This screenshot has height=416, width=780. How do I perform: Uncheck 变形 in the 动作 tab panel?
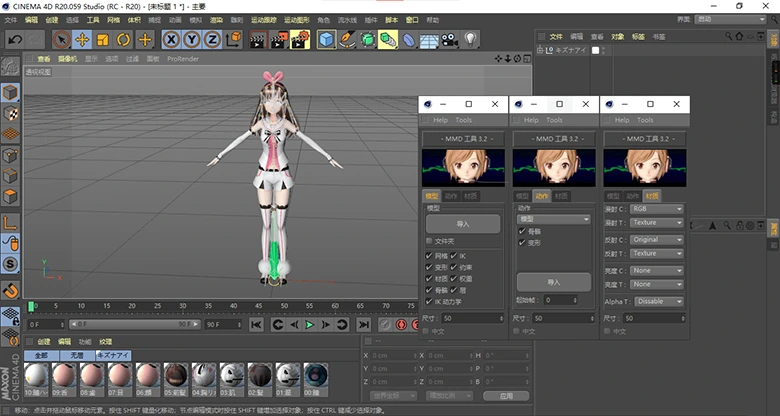[522, 243]
